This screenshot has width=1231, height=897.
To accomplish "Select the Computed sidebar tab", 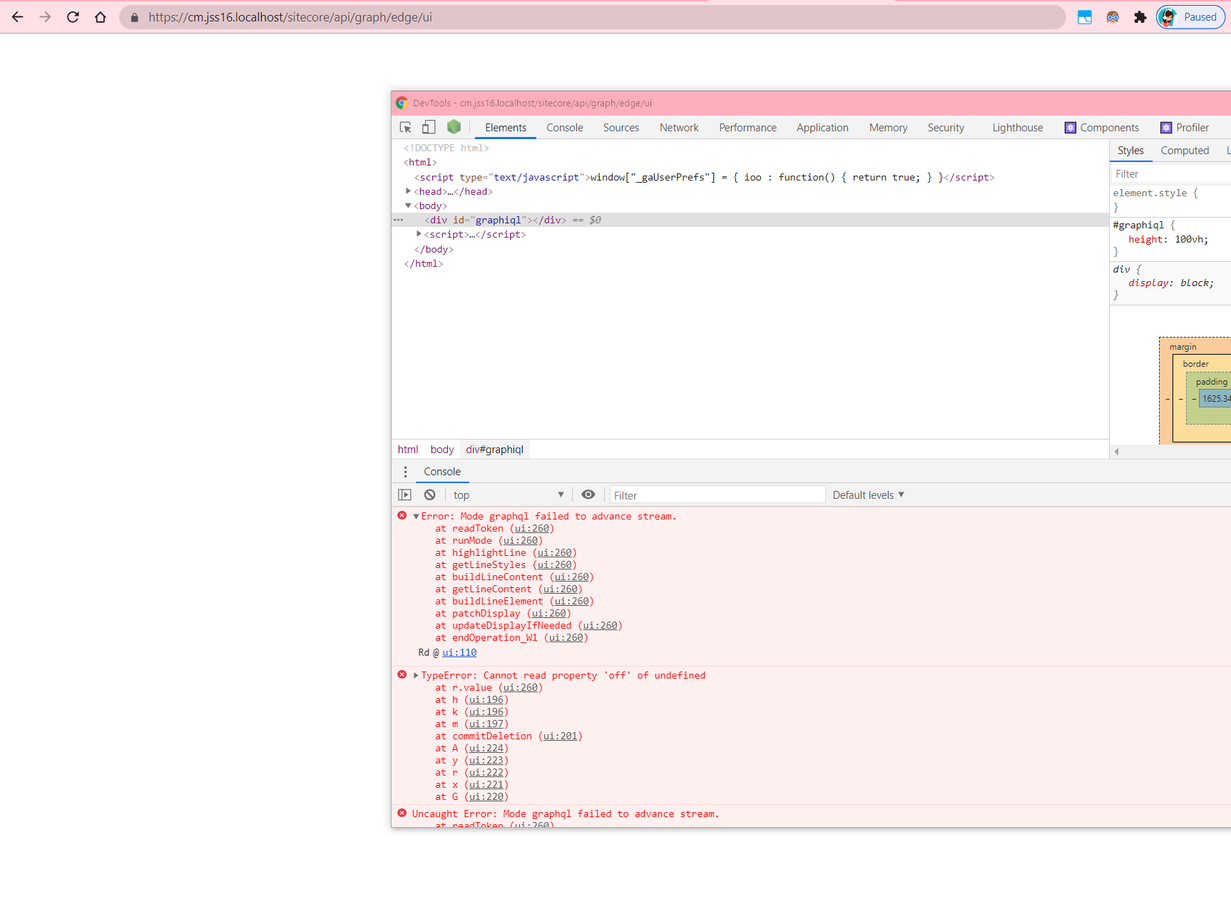I will 1185,151.
